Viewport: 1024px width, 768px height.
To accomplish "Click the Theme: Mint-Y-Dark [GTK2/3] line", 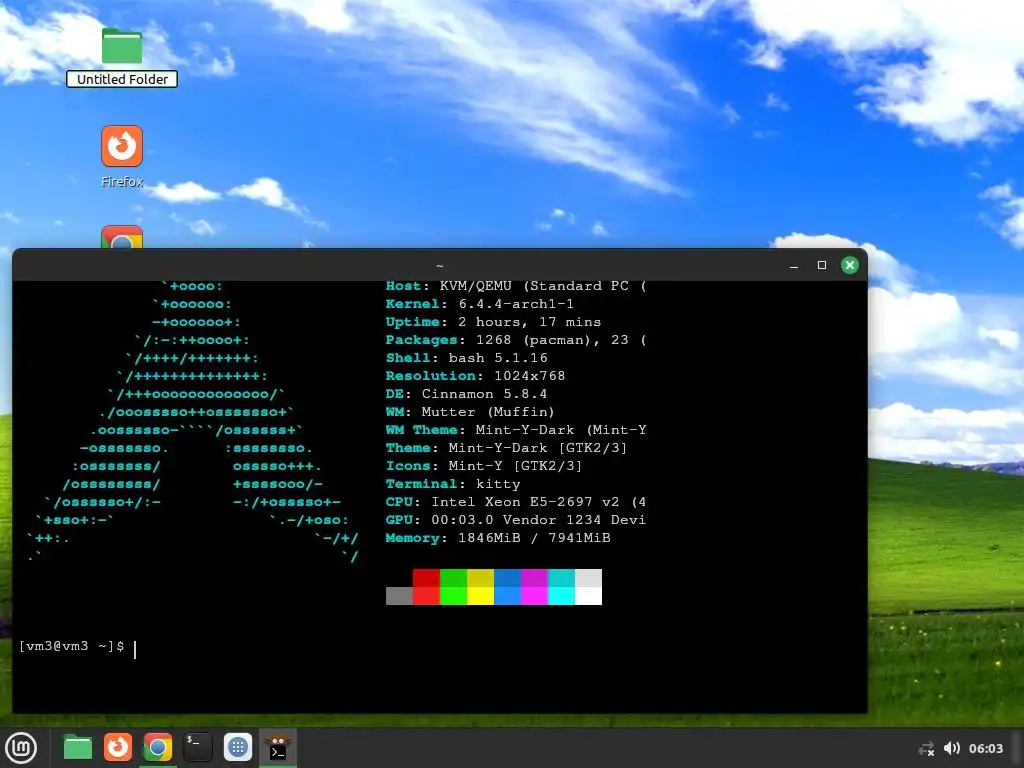I will pyautogui.click(x=506, y=448).
